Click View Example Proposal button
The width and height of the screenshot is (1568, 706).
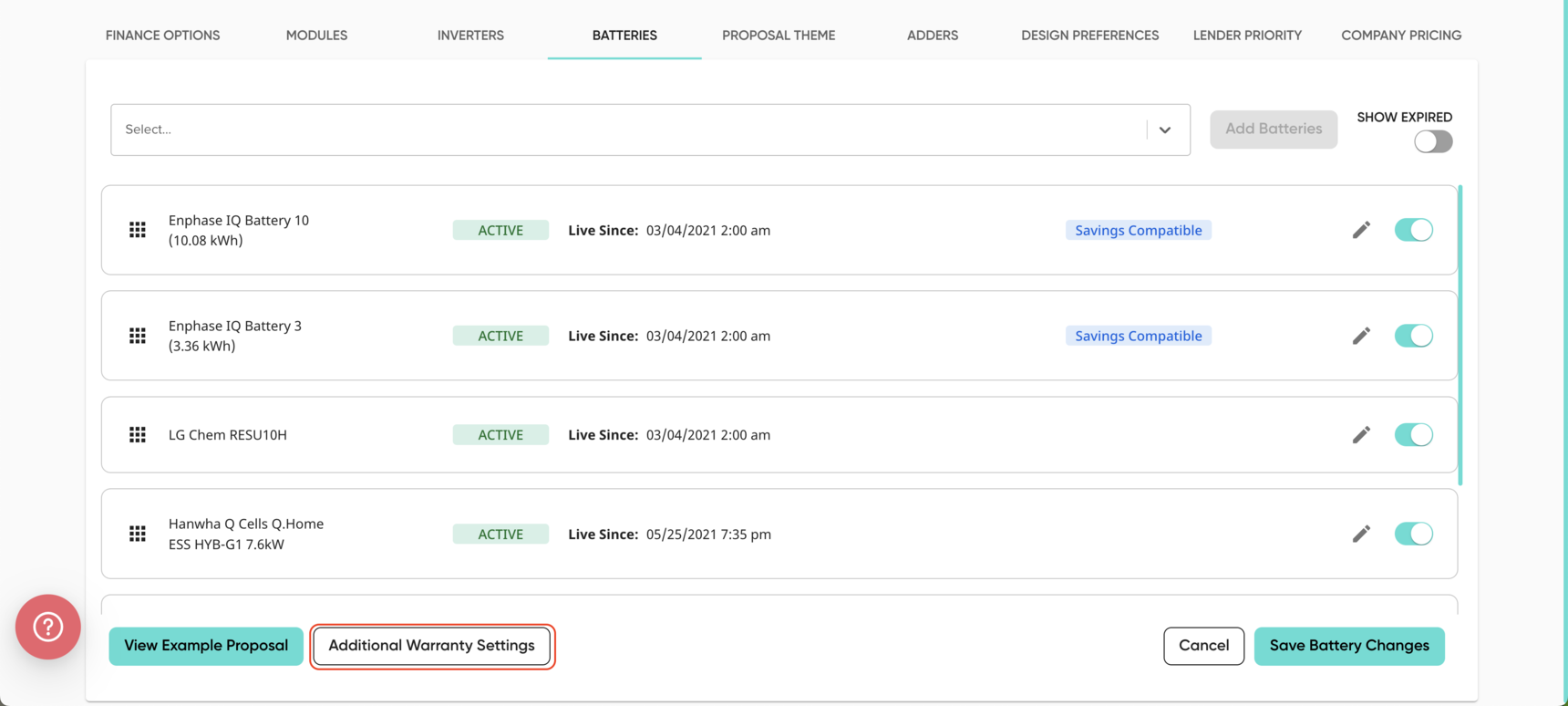point(206,646)
